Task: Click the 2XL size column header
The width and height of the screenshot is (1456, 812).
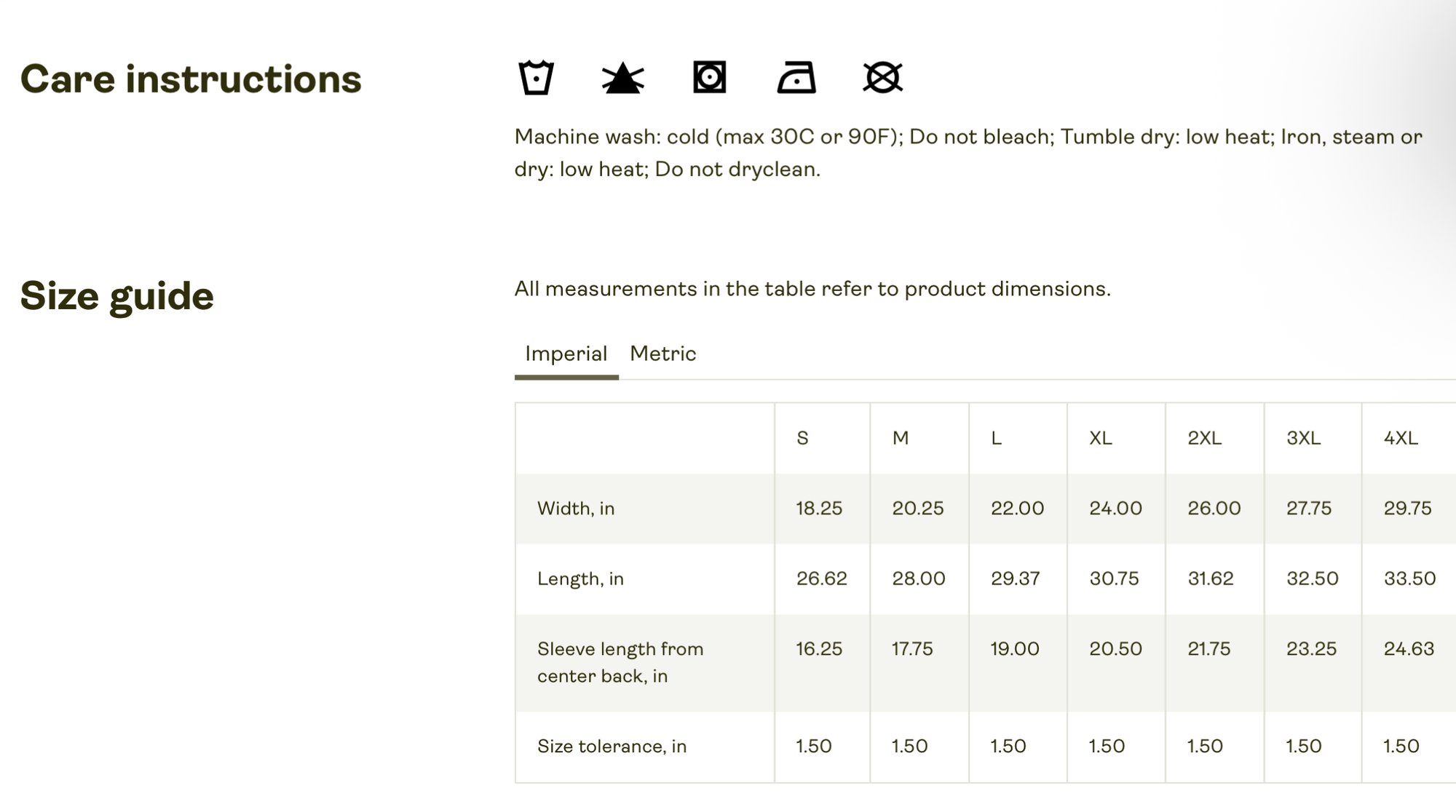Action: [1204, 438]
